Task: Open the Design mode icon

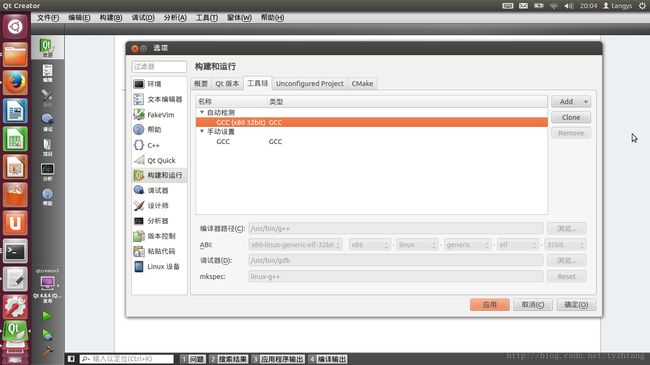Action: [47, 98]
